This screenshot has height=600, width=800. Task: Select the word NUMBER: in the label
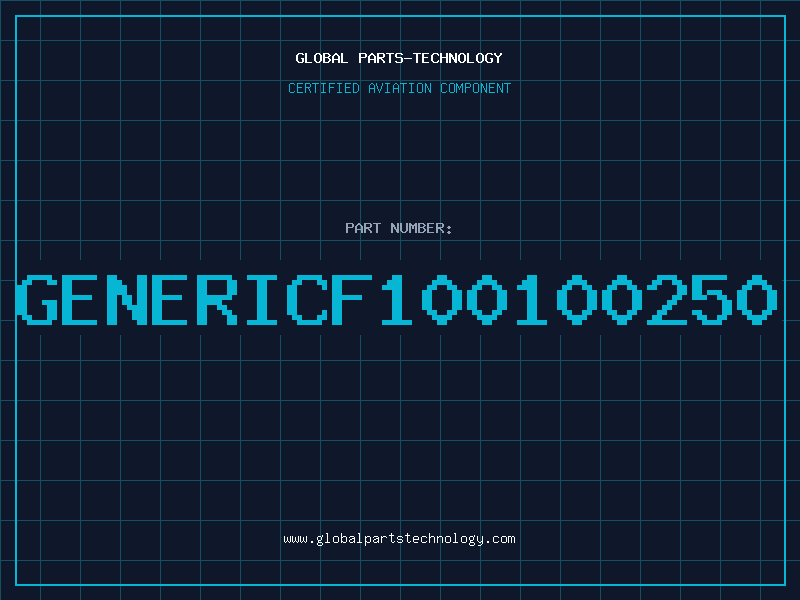(421, 228)
